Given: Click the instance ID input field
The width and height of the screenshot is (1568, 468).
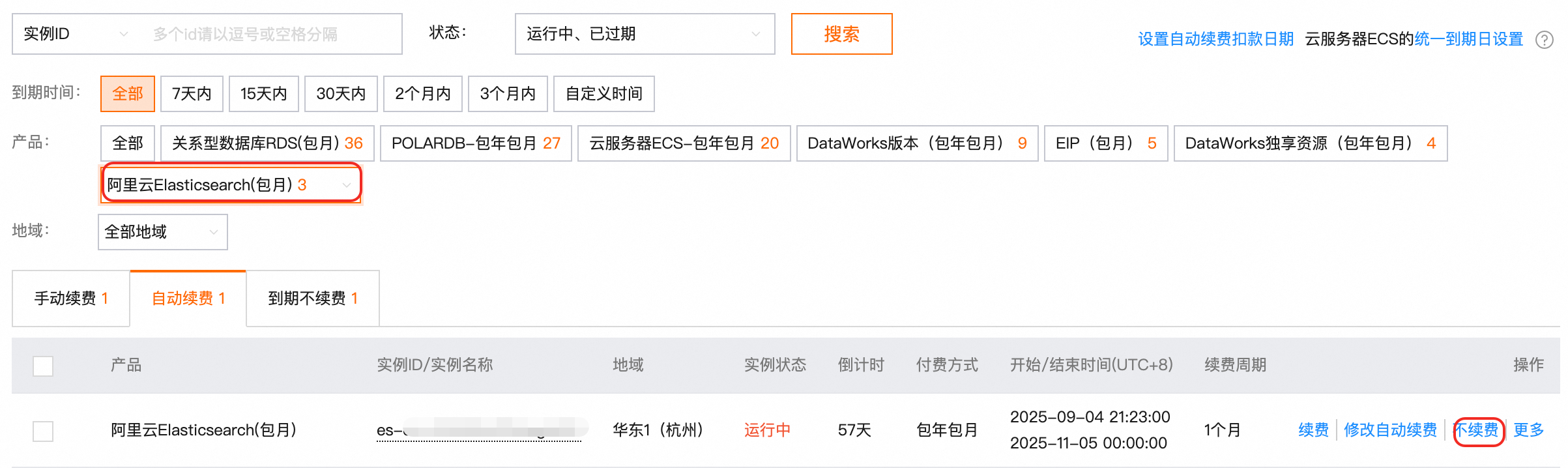Looking at the screenshot, I should point(270,34).
